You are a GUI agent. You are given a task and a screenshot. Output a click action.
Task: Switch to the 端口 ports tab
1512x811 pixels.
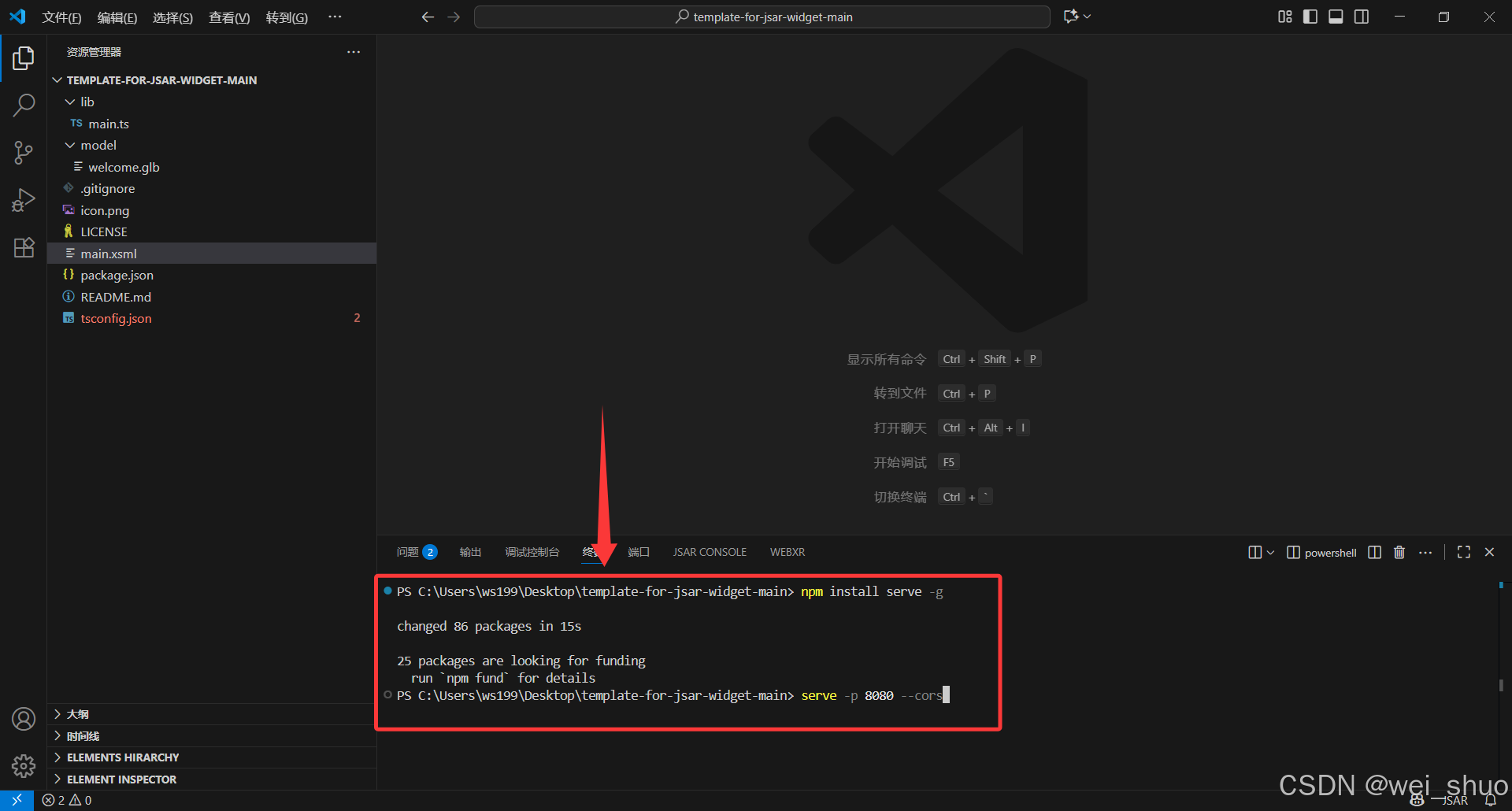click(639, 552)
